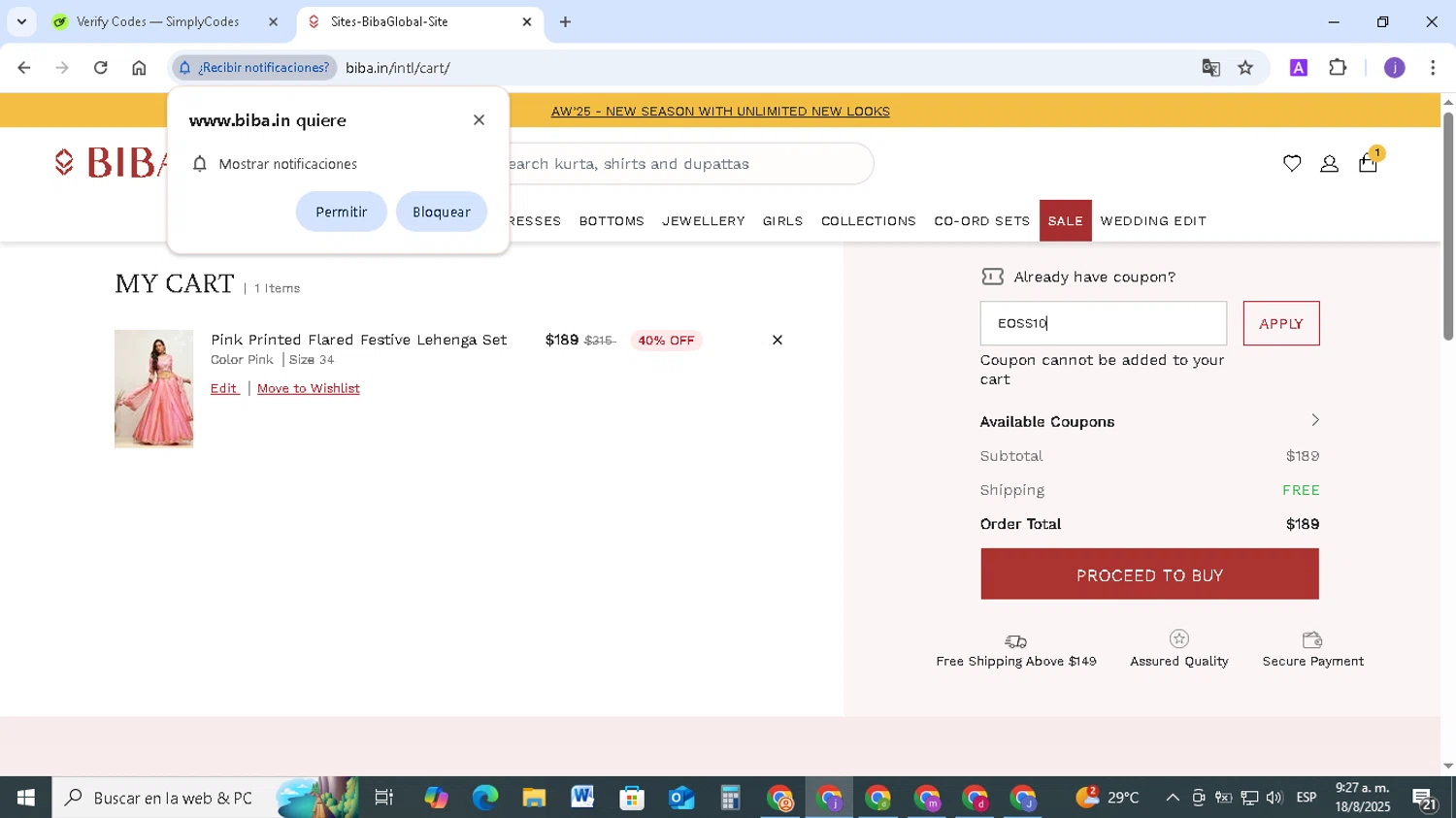Open the page translate icon

click(x=1210, y=68)
